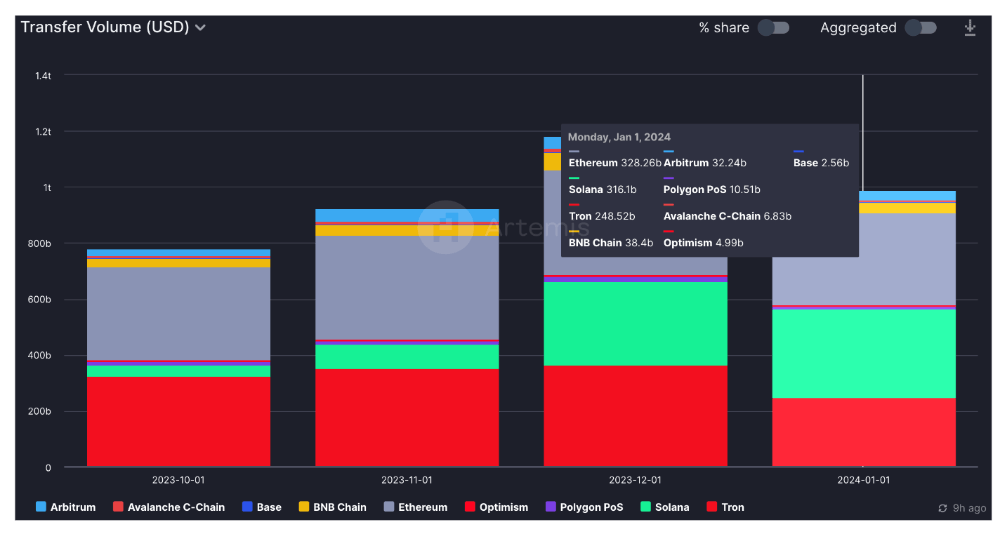Click the x-axis label 2023-10-01

click(179, 480)
